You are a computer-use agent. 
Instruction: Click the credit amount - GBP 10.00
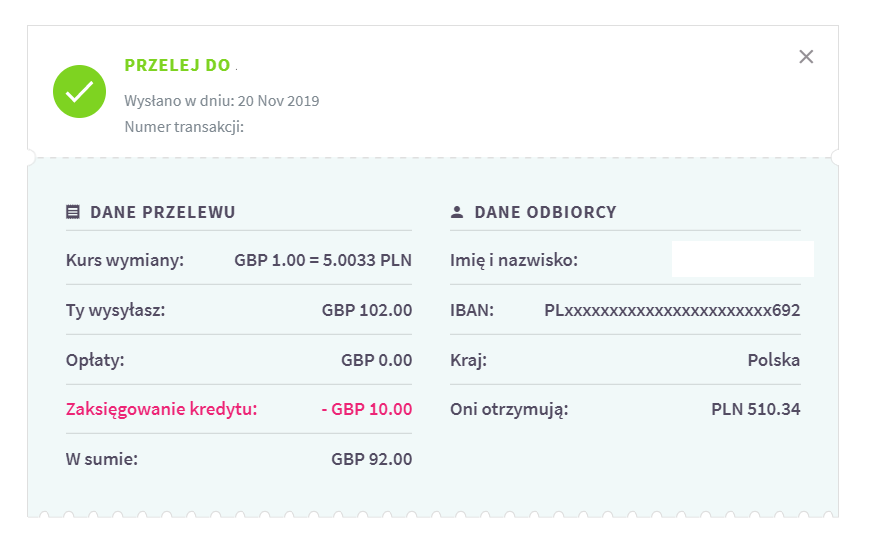pyautogui.click(x=366, y=408)
